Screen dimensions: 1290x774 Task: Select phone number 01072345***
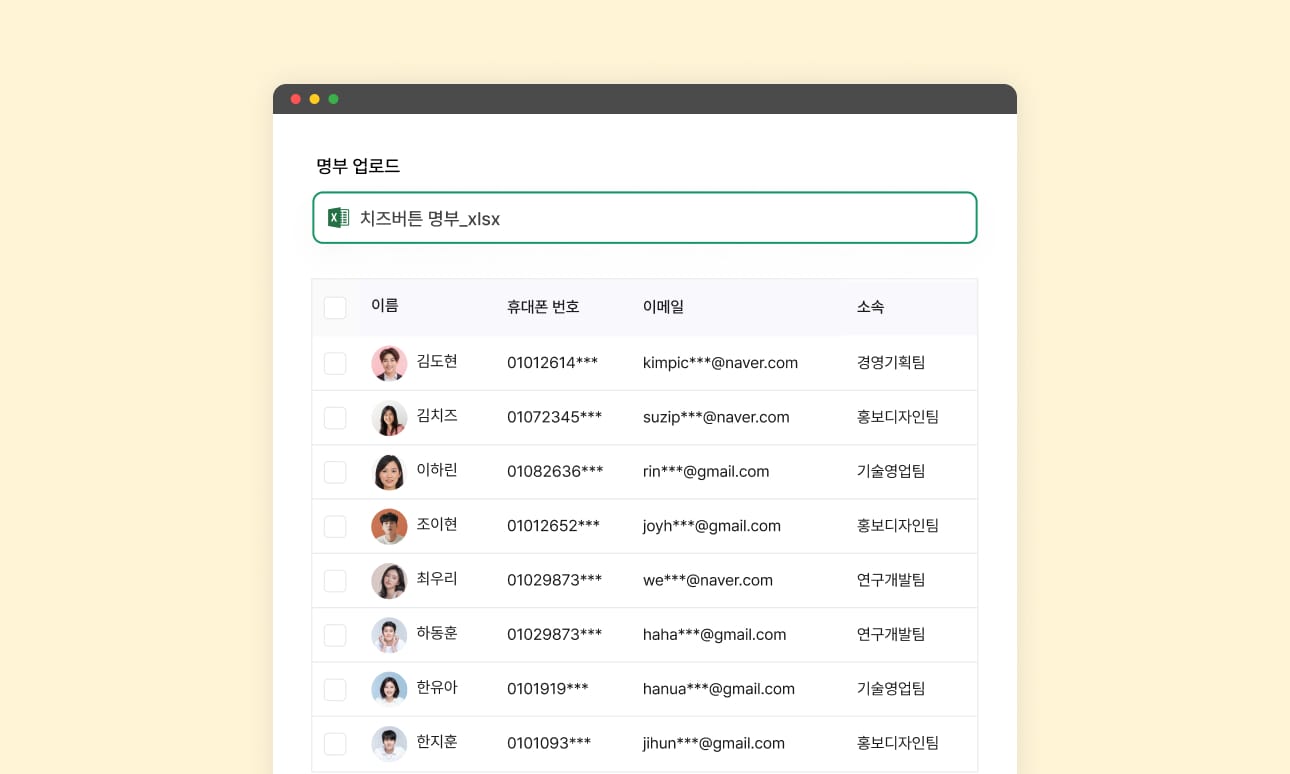554,417
